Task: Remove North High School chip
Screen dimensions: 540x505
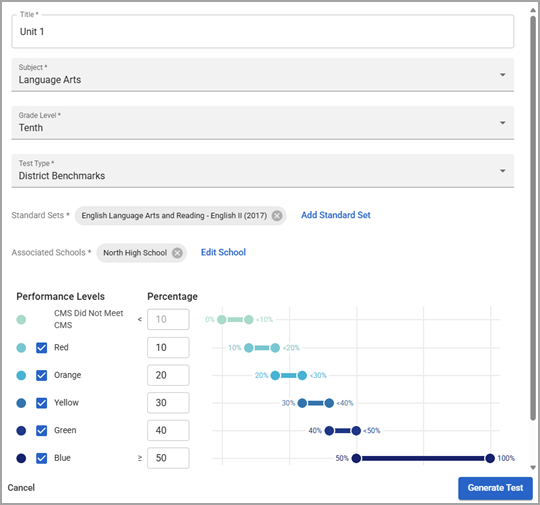Action: (x=177, y=253)
